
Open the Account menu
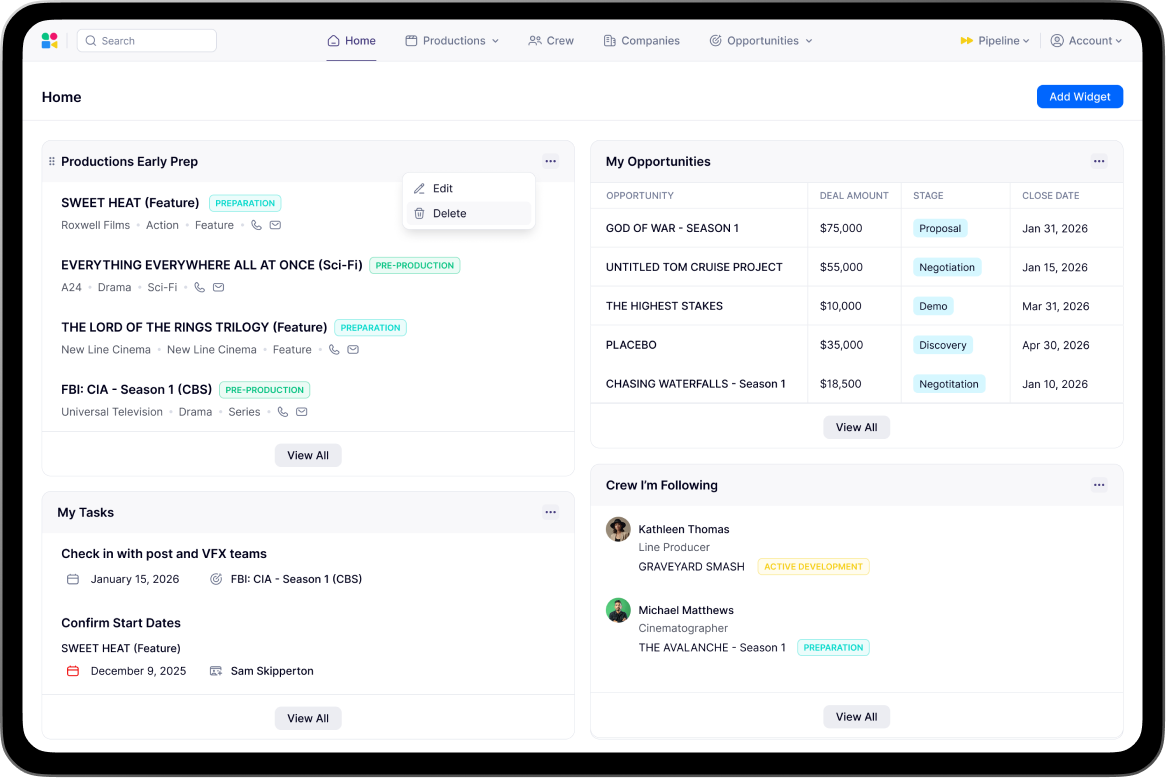click(1086, 41)
